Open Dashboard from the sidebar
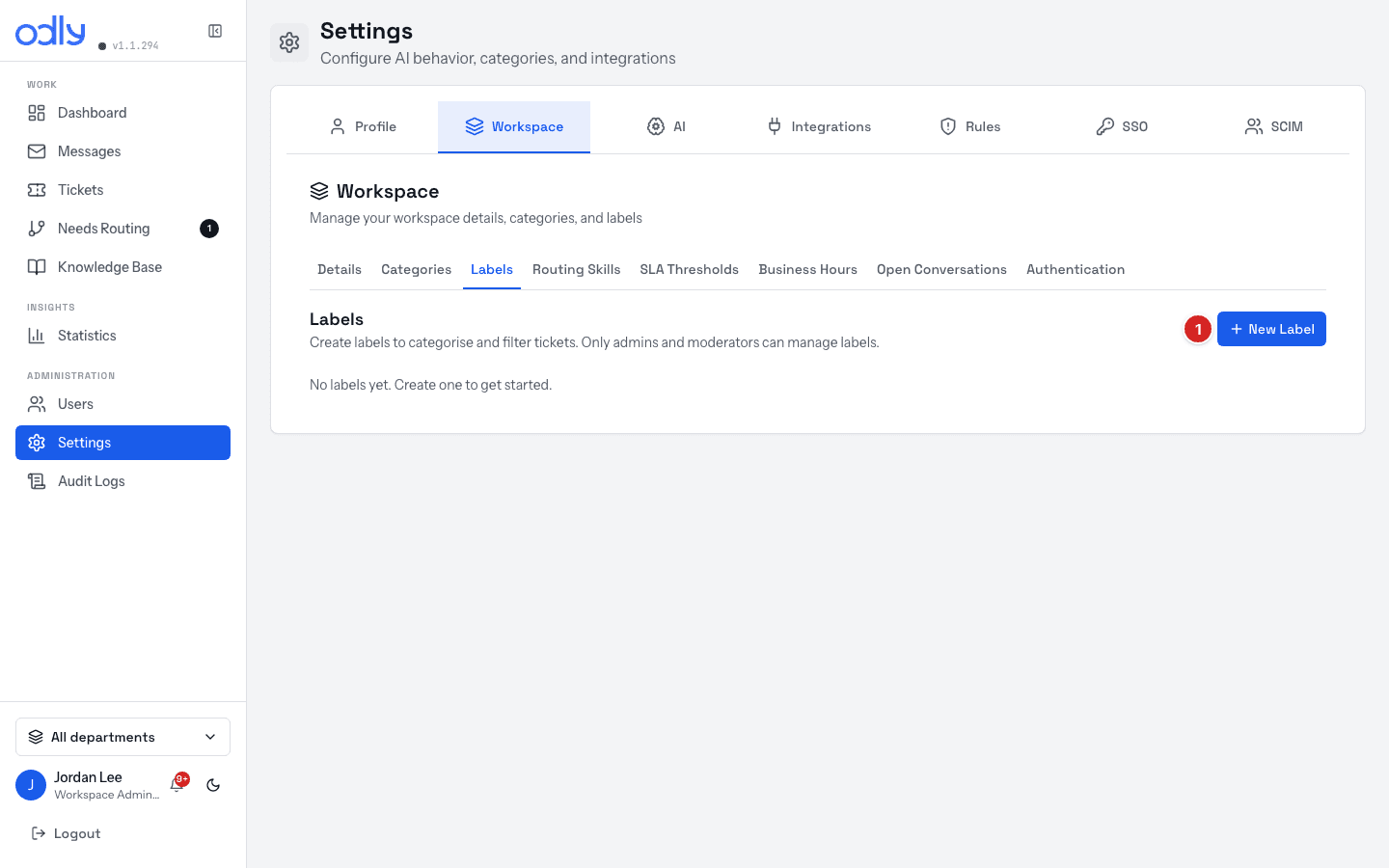1389x868 pixels. (x=123, y=113)
